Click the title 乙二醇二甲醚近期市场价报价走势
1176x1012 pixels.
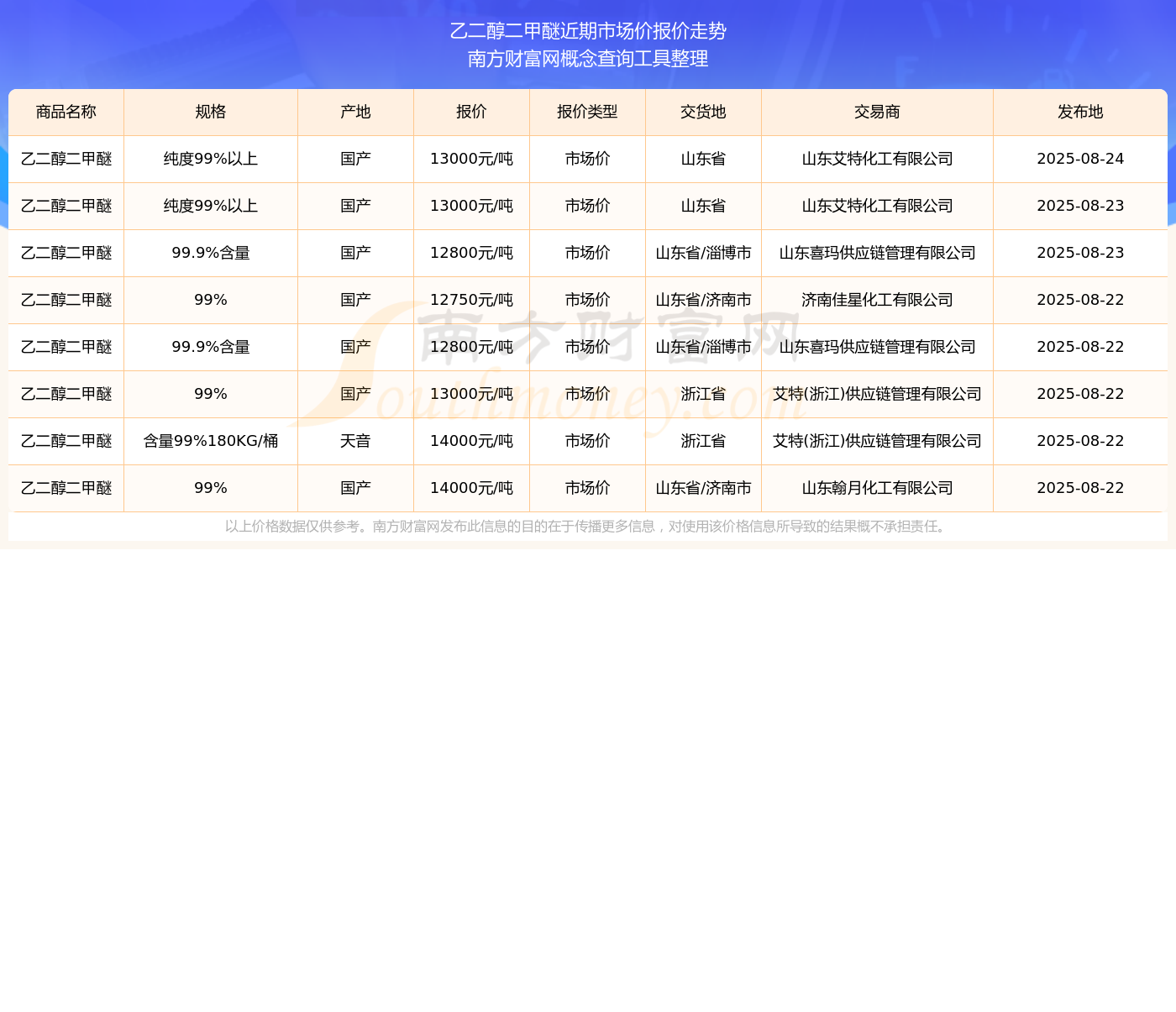pos(588,31)
